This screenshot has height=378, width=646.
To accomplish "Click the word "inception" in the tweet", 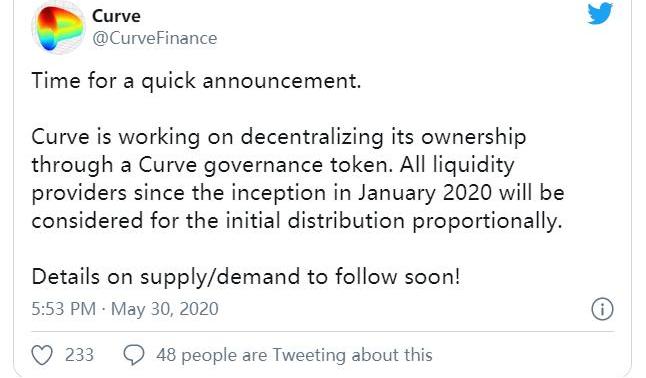I will pyautogui.click(x=278, y=193).
